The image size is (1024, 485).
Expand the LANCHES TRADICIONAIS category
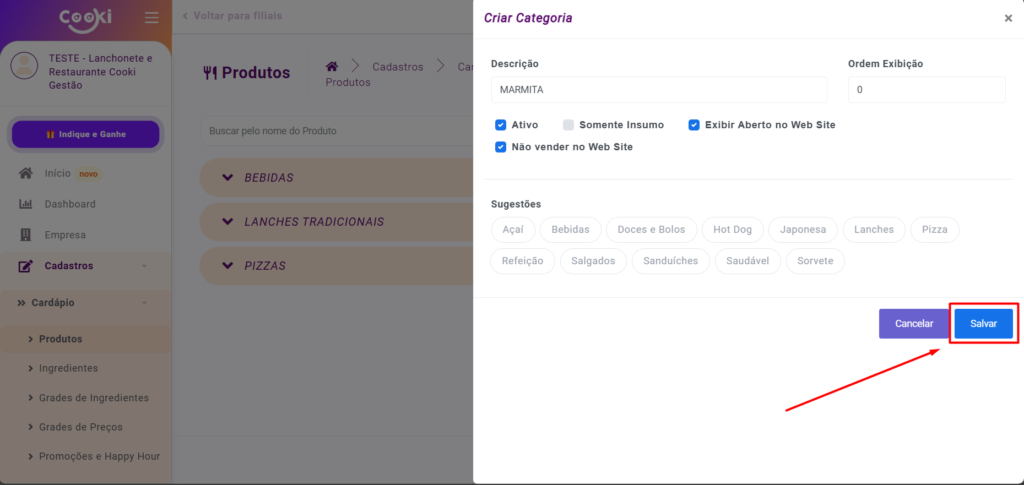click(x=224, y=221)
